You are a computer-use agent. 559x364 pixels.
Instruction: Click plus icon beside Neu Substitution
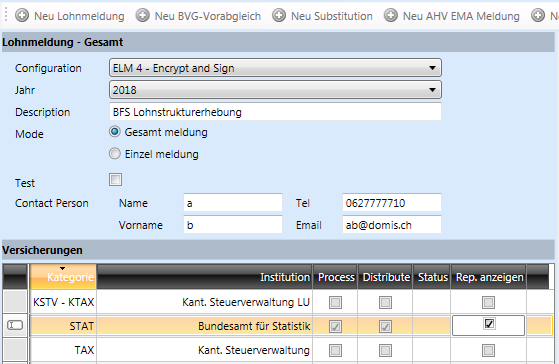click(279, 16)
